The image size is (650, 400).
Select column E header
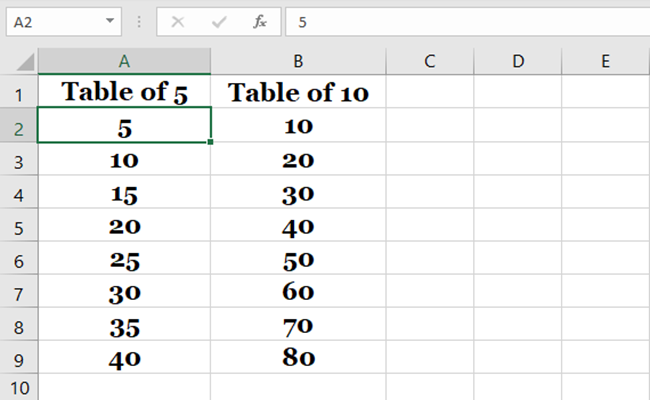tap(605, 61)
